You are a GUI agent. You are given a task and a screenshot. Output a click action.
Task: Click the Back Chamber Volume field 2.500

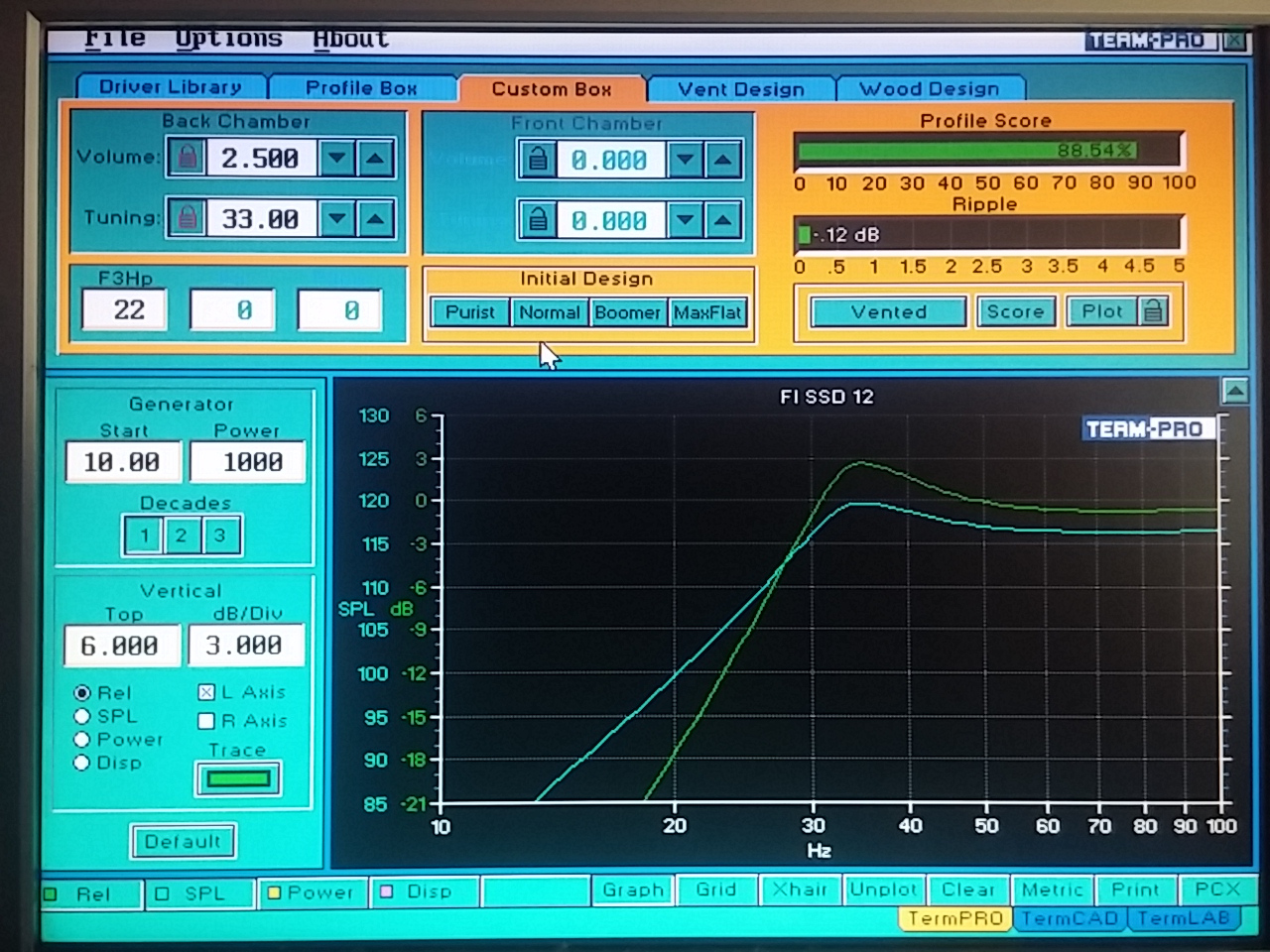(x=260, y=158)
